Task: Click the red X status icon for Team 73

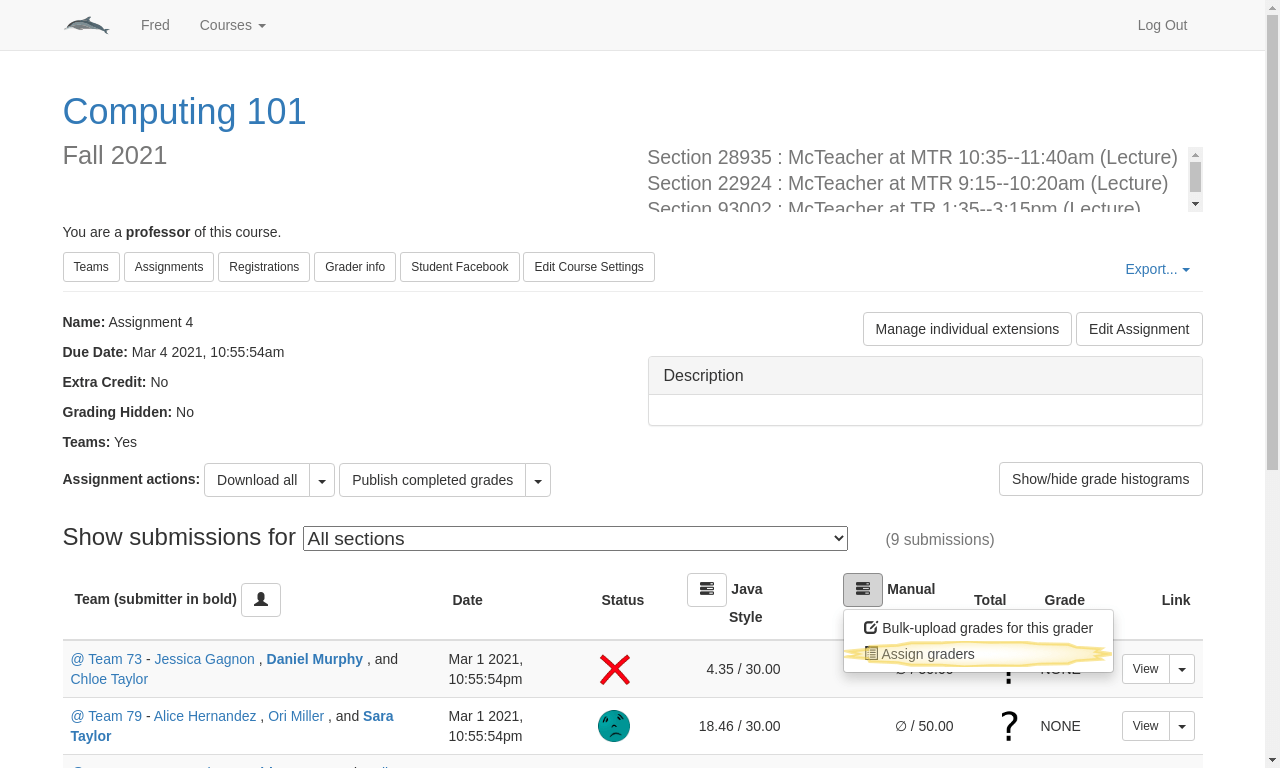Action: [x=614, y=669]
